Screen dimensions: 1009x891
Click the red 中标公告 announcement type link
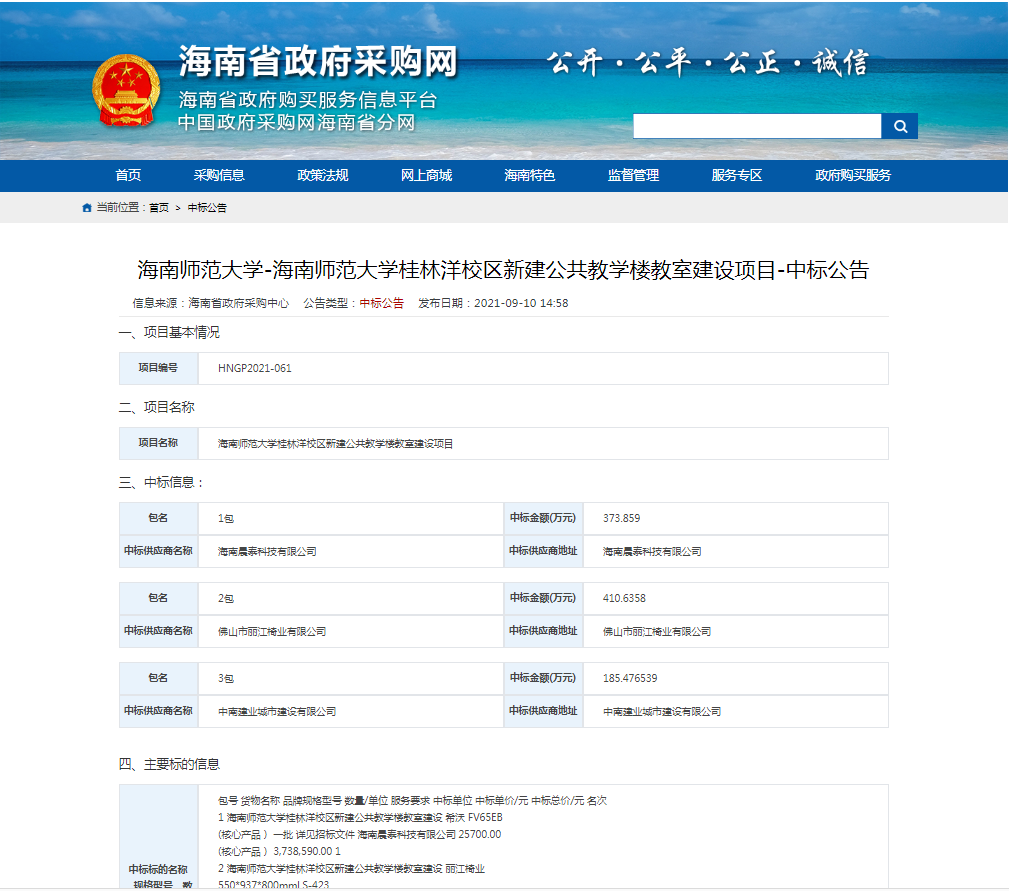(382, 304)
